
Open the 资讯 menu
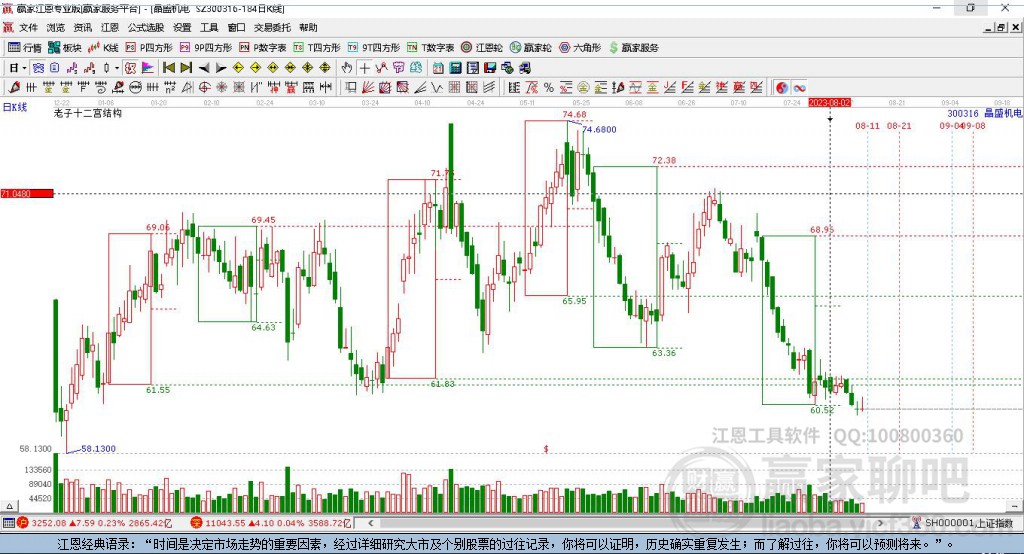(x=83, y=27)
